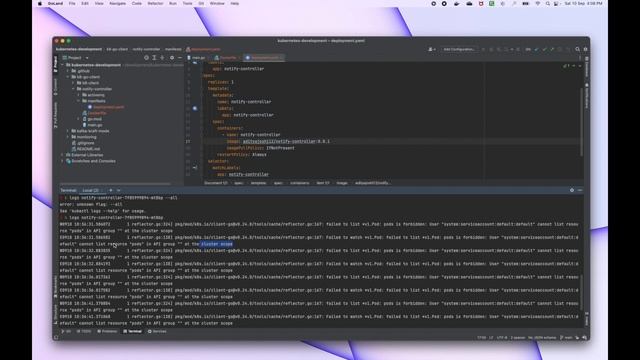This screenshot has width=640, height=360.
Task: Click 'containers' in editor breadcrumbs
Action: tap(300, 183)
